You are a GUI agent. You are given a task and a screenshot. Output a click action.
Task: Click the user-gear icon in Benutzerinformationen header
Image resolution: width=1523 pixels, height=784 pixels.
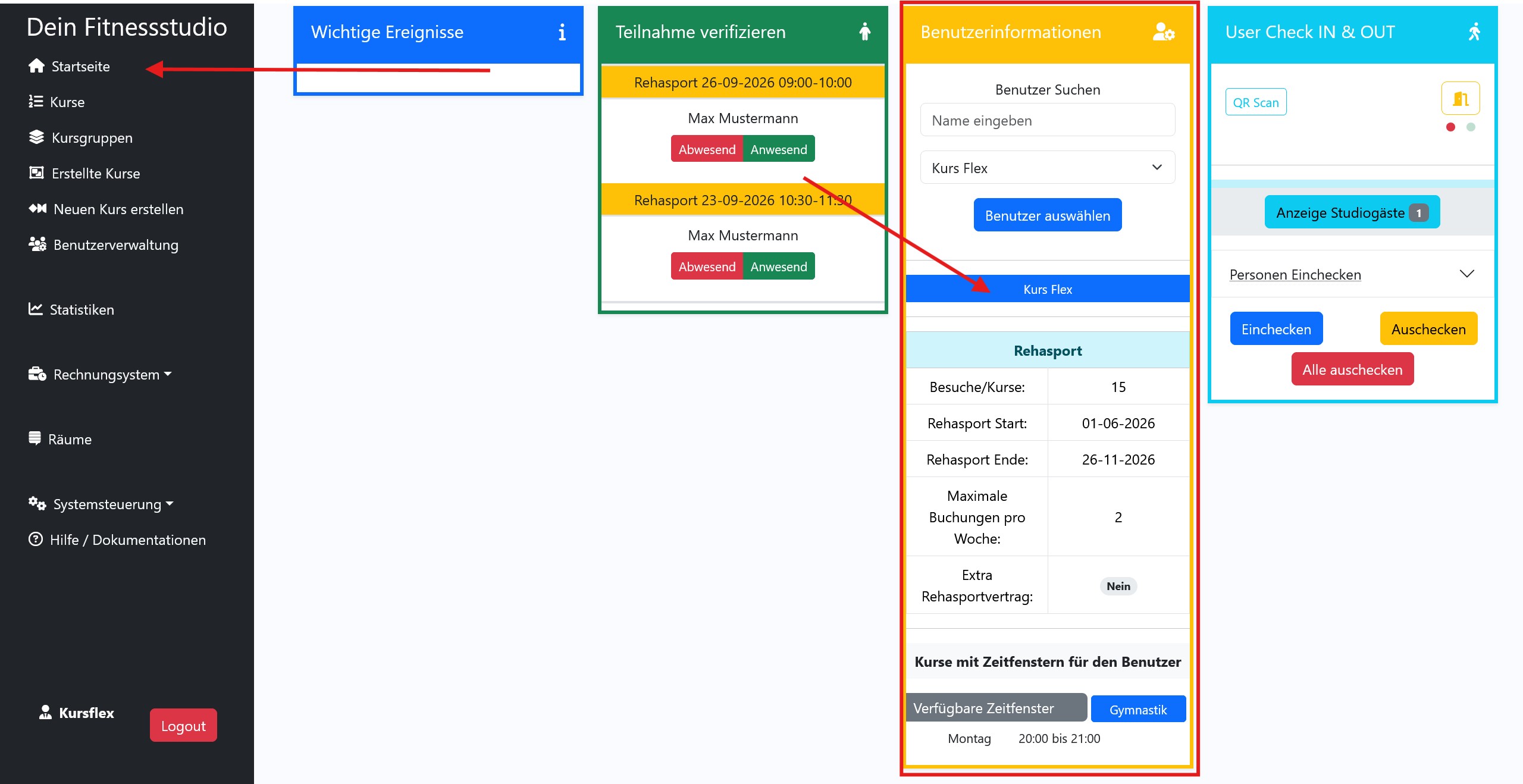tap(1164, 32)
